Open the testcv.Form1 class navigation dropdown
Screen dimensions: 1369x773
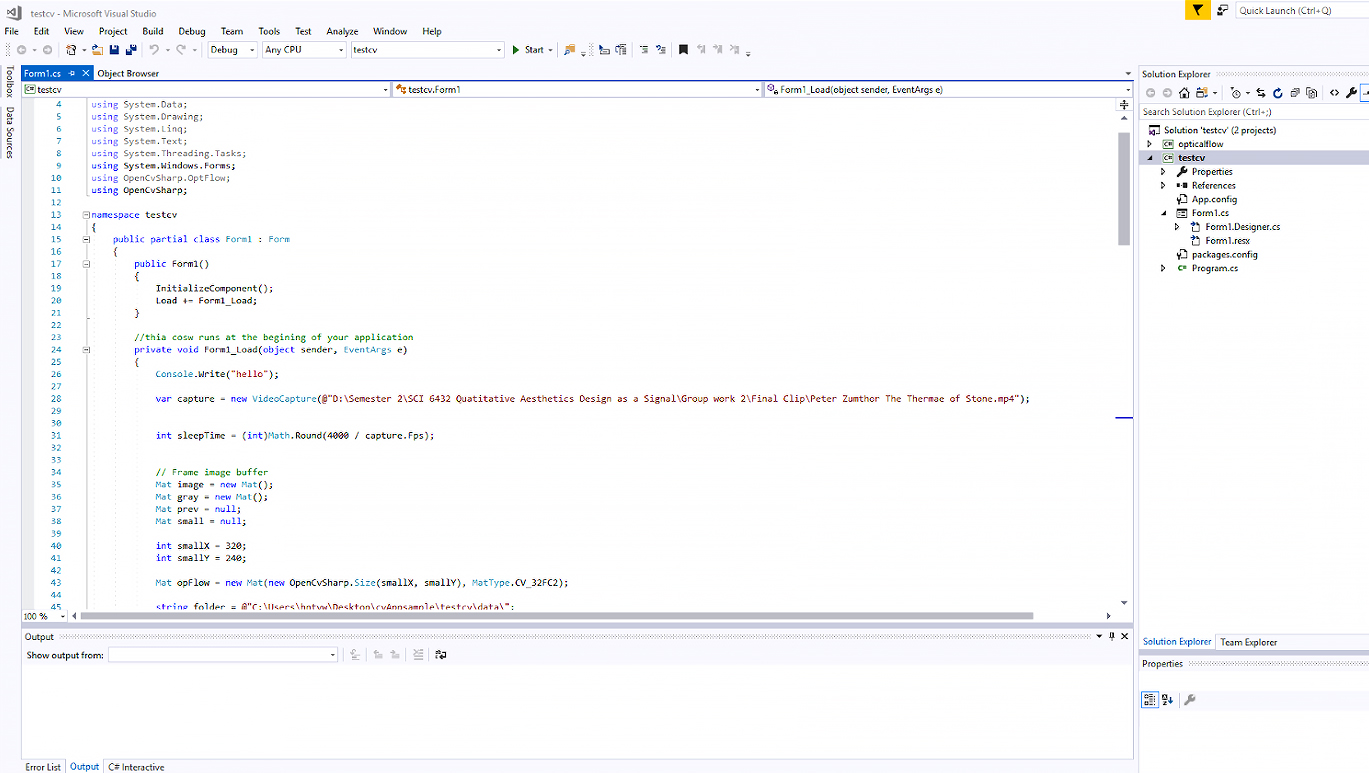tap(577, 90)
